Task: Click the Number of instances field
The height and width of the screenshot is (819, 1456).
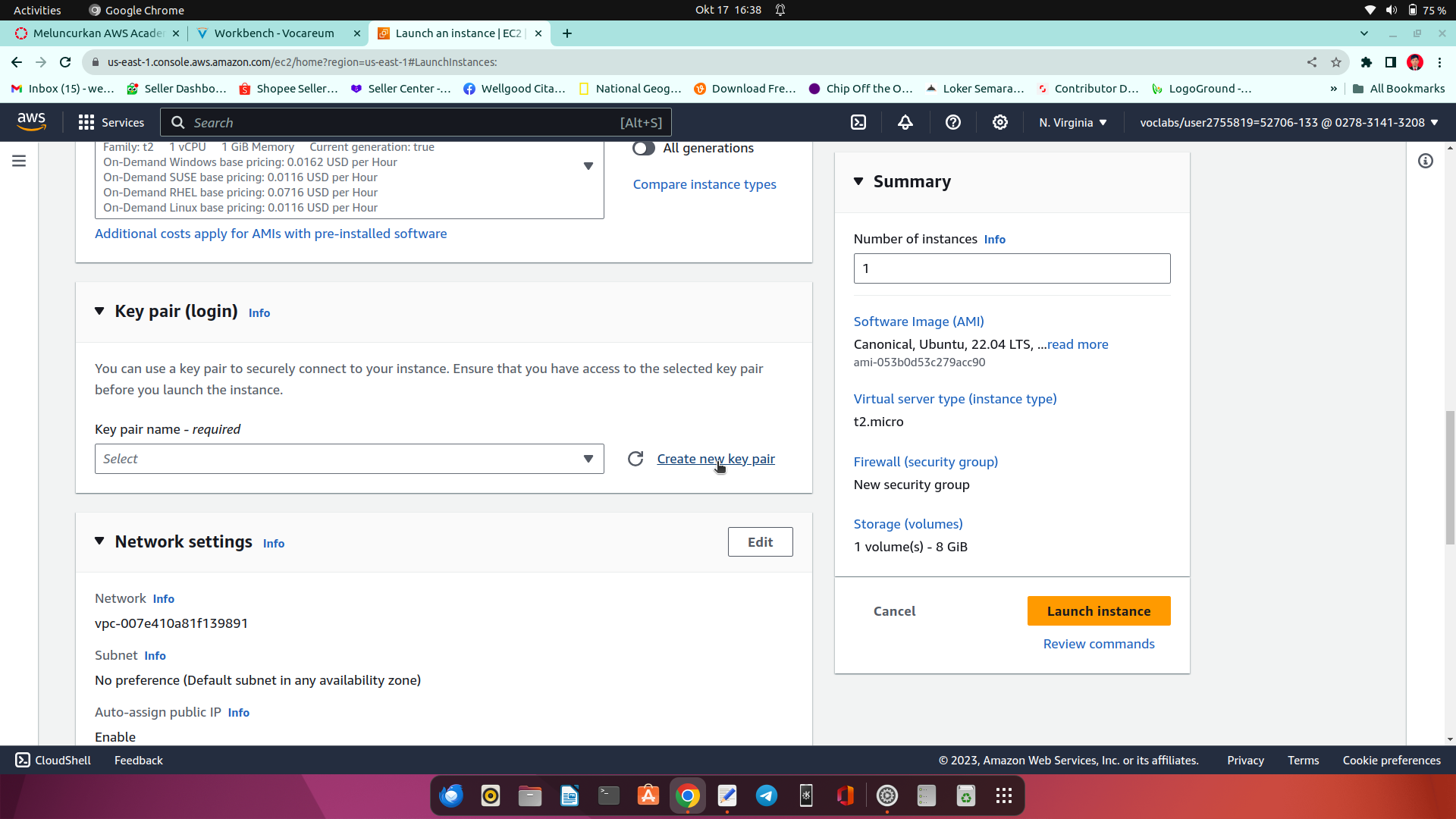Action: point(1012,268)
